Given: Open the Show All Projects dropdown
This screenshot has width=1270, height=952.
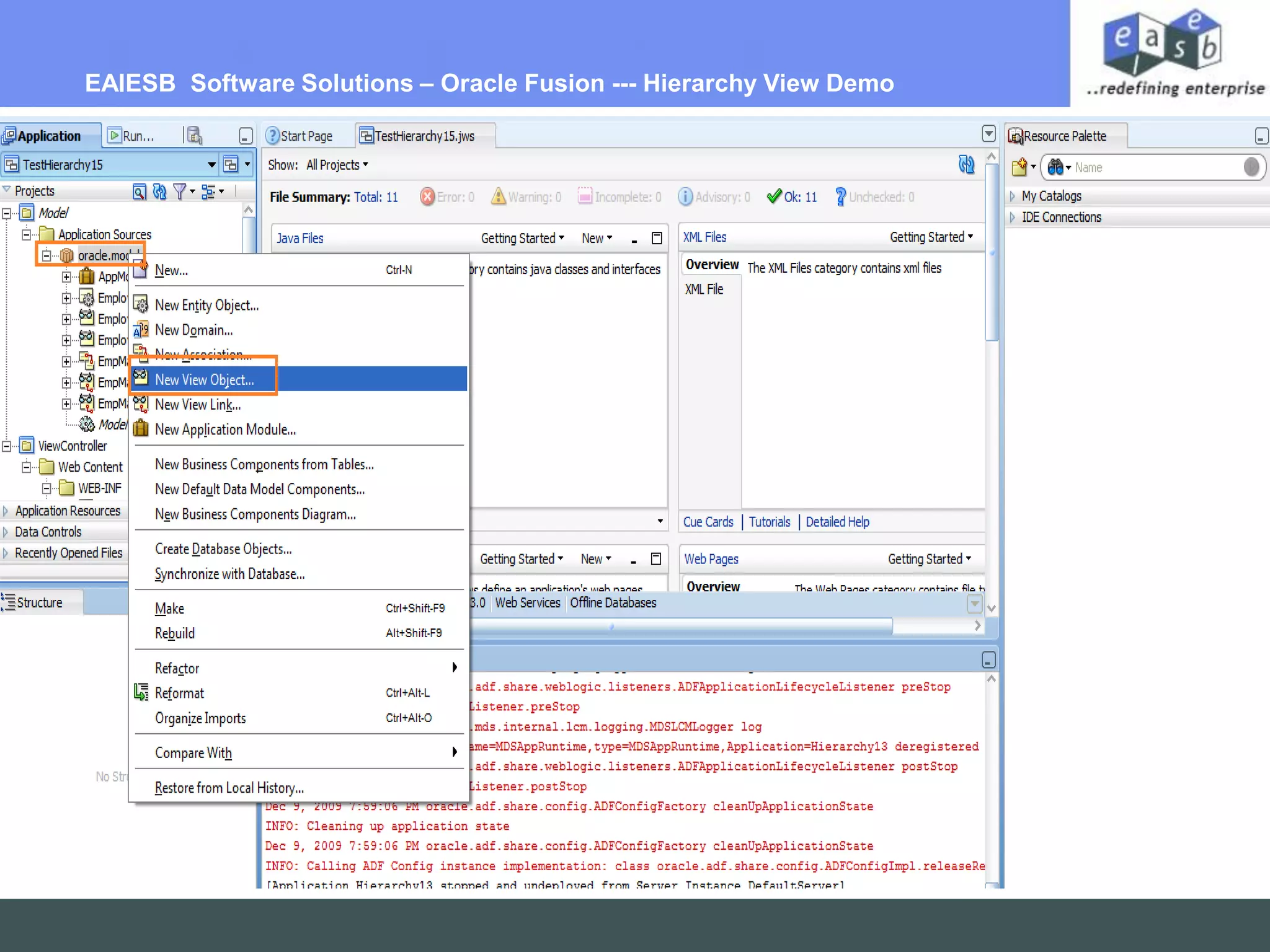Looking at the screenshot, I should pyautogui.click(x=337, y=165).
